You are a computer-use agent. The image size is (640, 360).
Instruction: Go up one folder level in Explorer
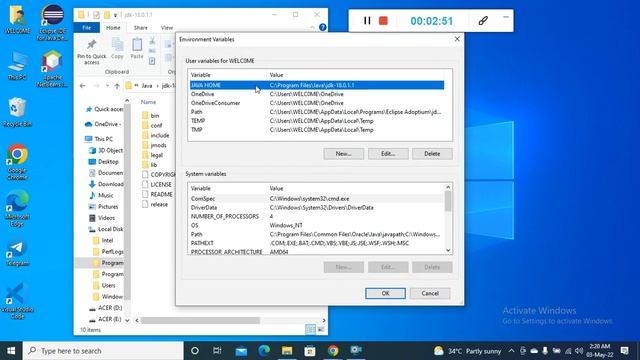click(x=117, y=86)
